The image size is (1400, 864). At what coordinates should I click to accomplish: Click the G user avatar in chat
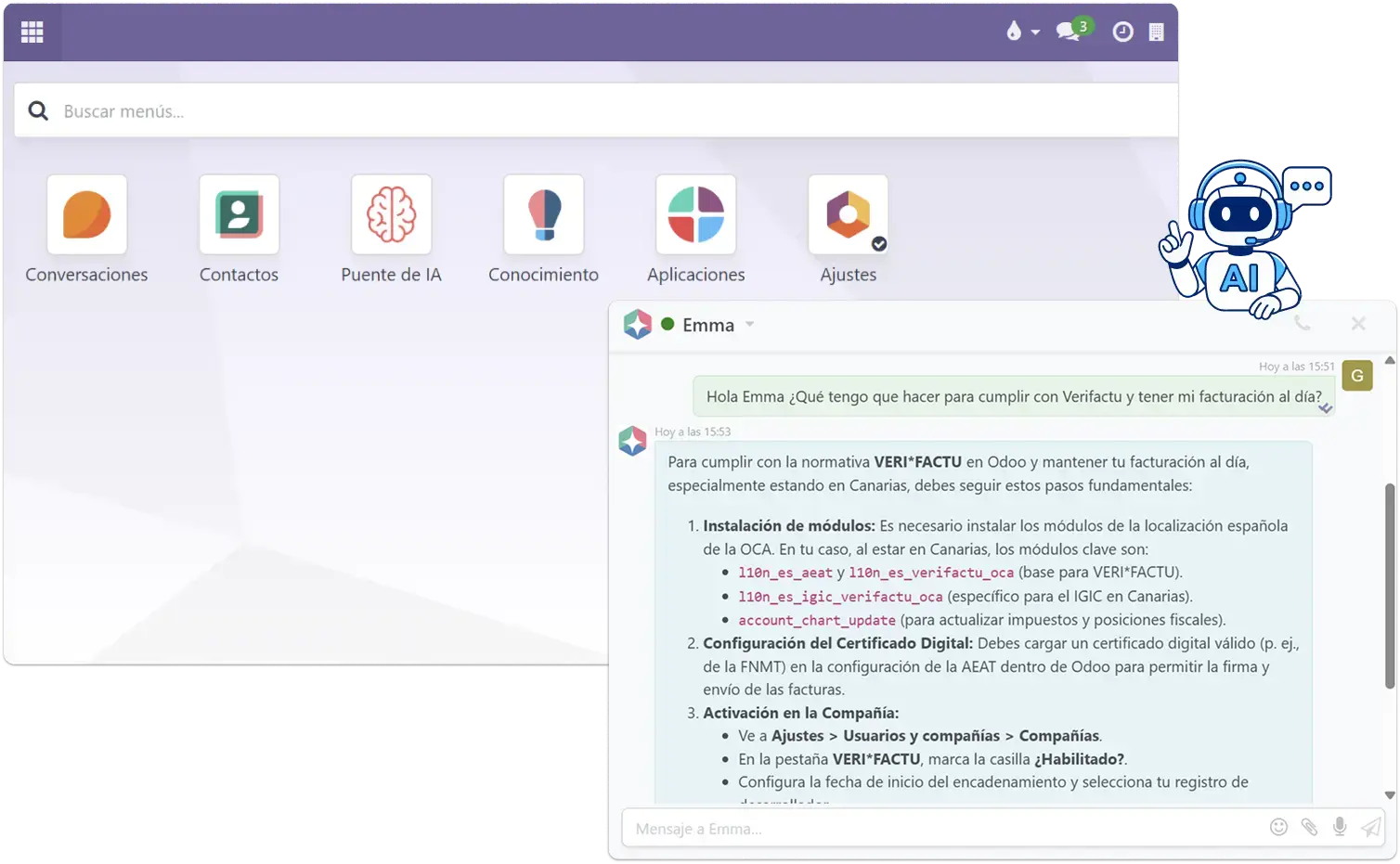tap(1357, 376)
